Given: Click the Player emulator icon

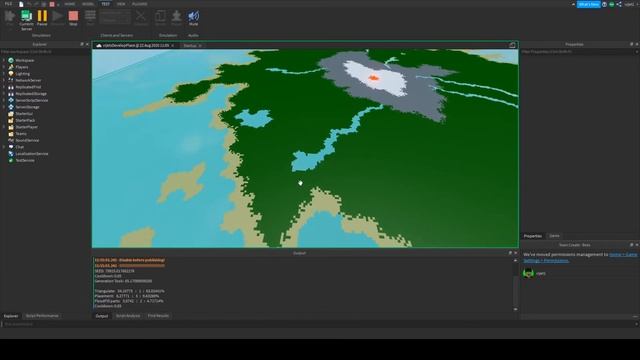Looking at the screenshot, I should pos(176,16).
